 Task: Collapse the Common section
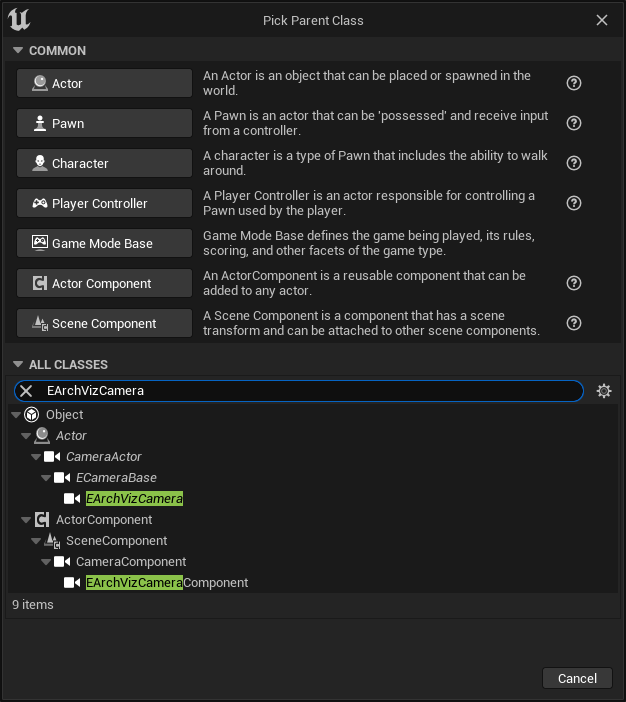[x=17, y=51]
